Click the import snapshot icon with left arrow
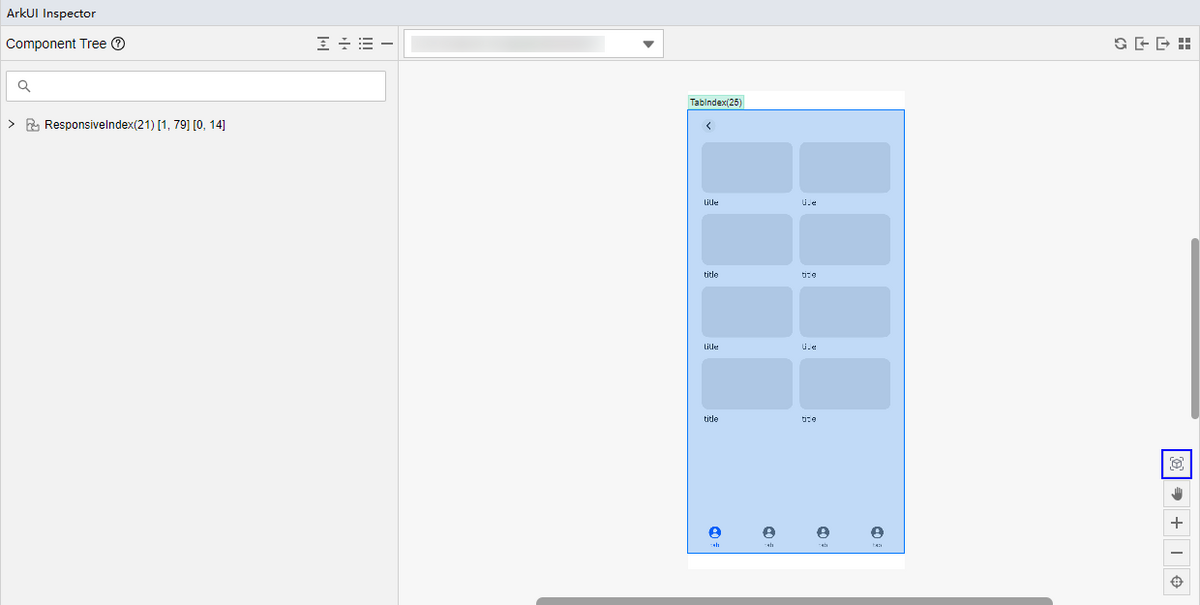 1141,44
